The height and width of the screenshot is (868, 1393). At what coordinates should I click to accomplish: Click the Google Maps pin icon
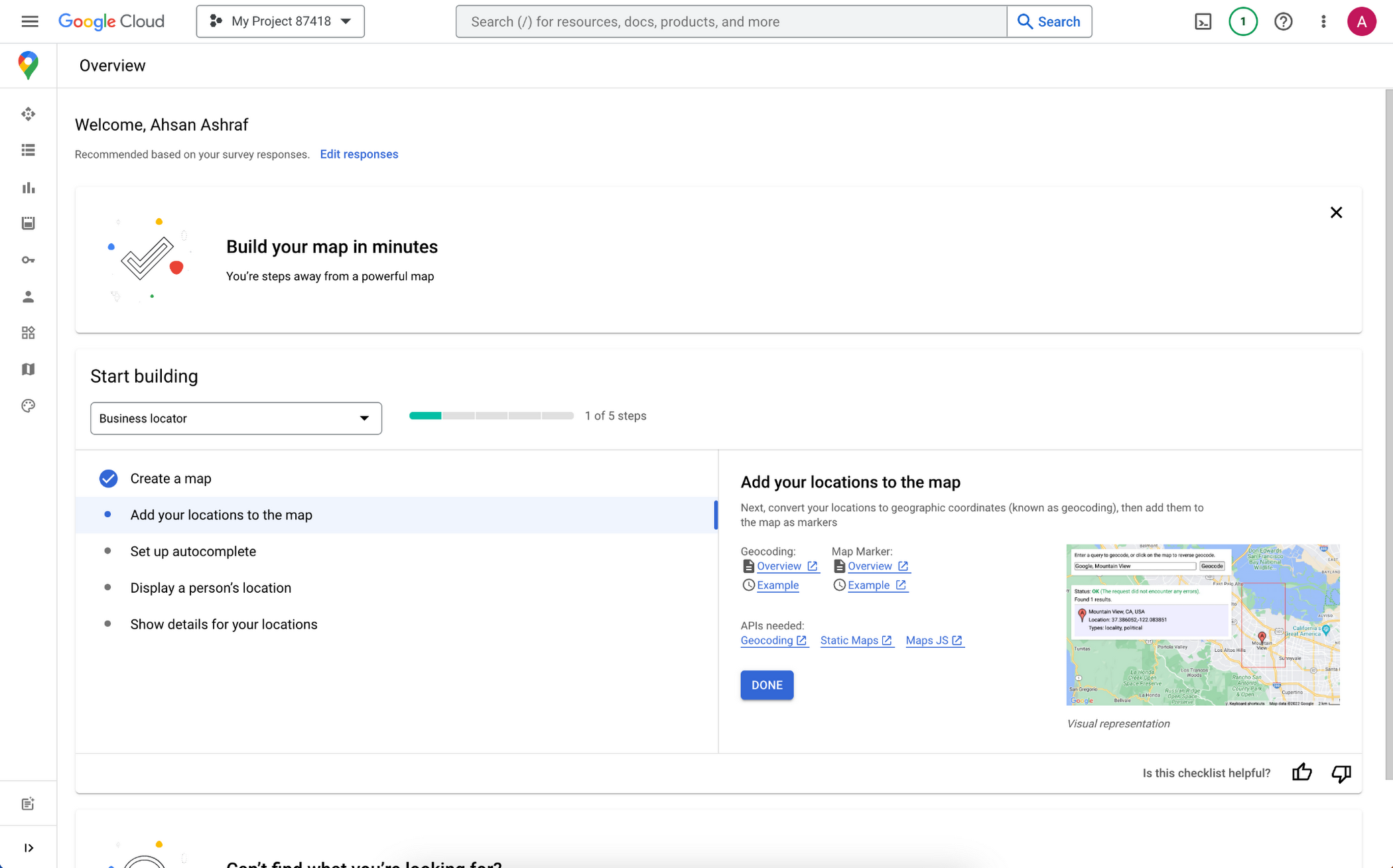point(28,65)
